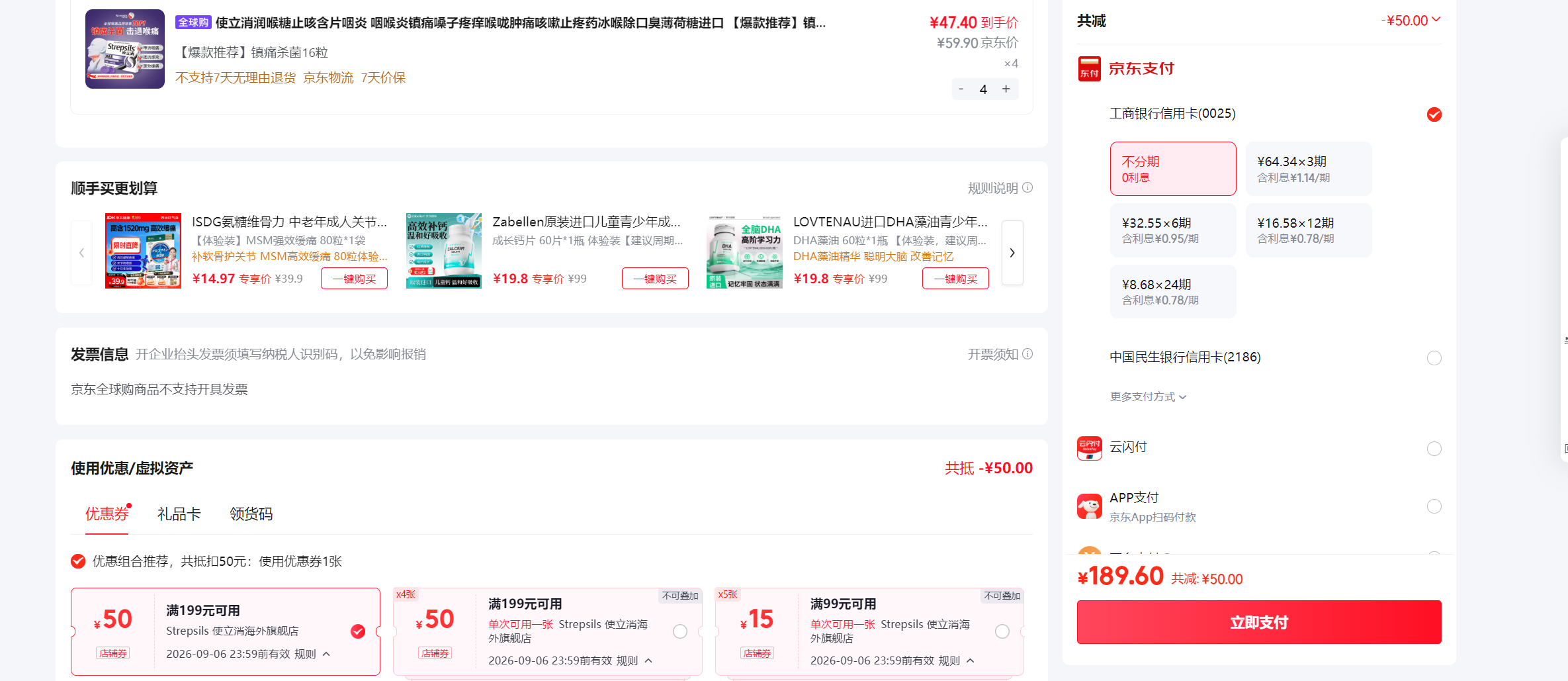Collapse 规则 on the selected ¥50 coupon

click(x=312, y=654)
